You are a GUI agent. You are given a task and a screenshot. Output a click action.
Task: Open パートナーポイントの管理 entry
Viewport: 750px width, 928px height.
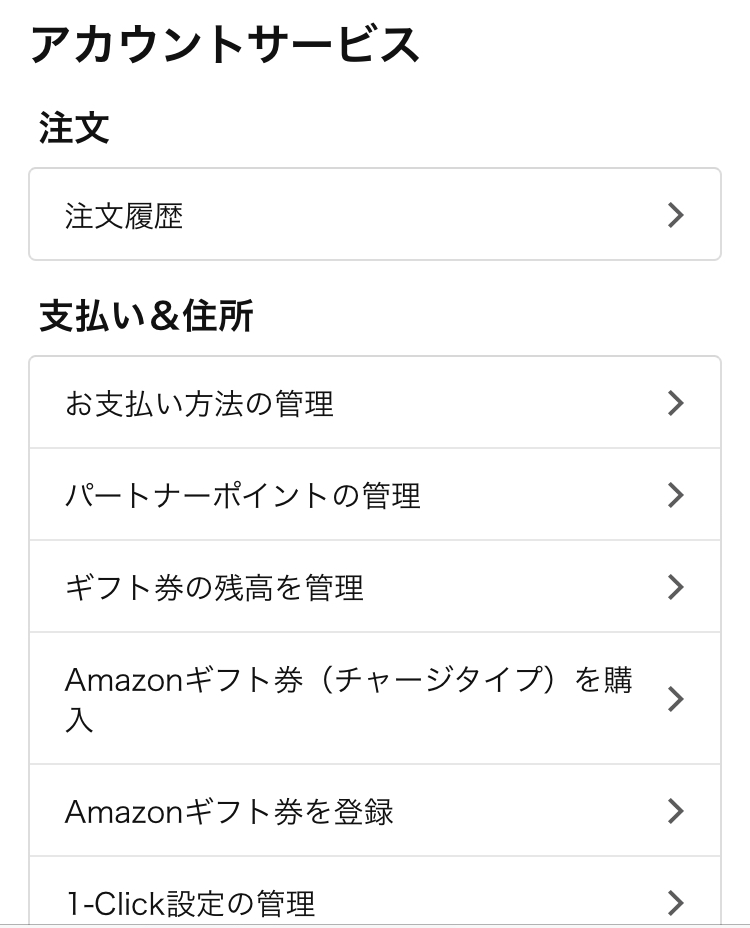(x=375, y=494)
